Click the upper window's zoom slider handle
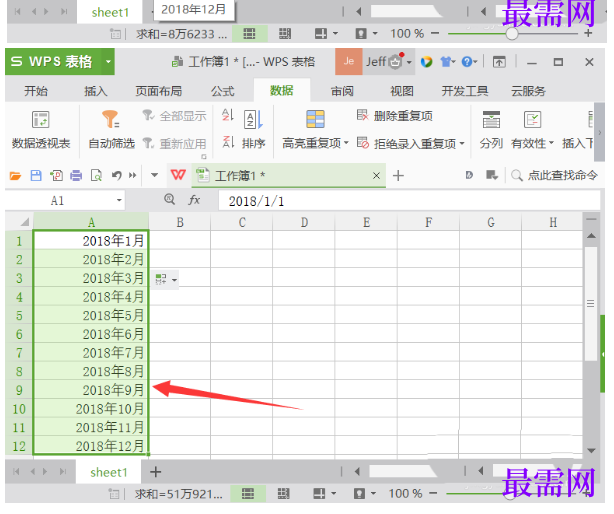The width and height of the screenshot is (614, 514). click(511, 34)
